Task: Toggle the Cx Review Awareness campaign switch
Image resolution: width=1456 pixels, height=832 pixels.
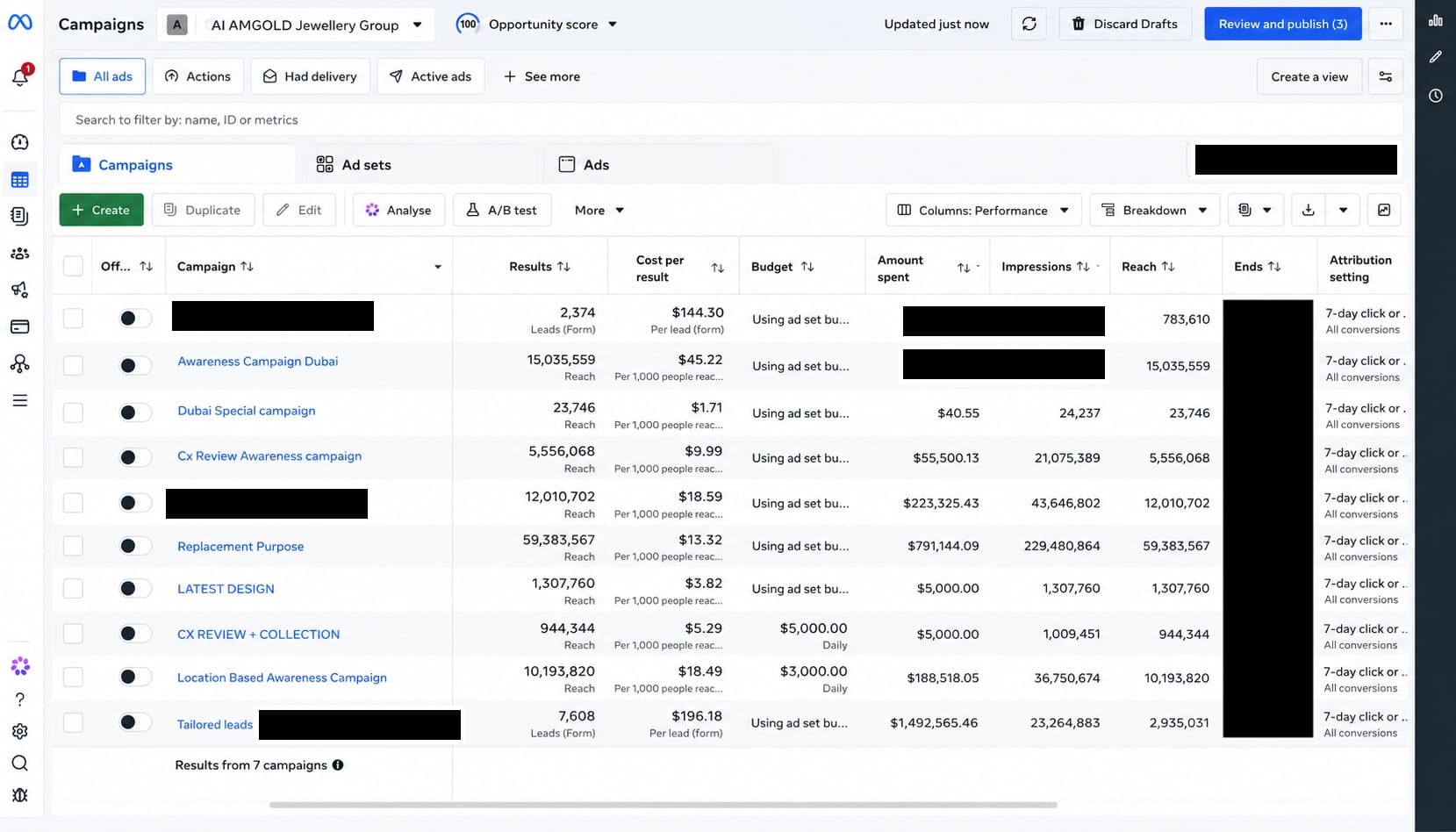Action: pyautogui.click(x=135, y=457)
